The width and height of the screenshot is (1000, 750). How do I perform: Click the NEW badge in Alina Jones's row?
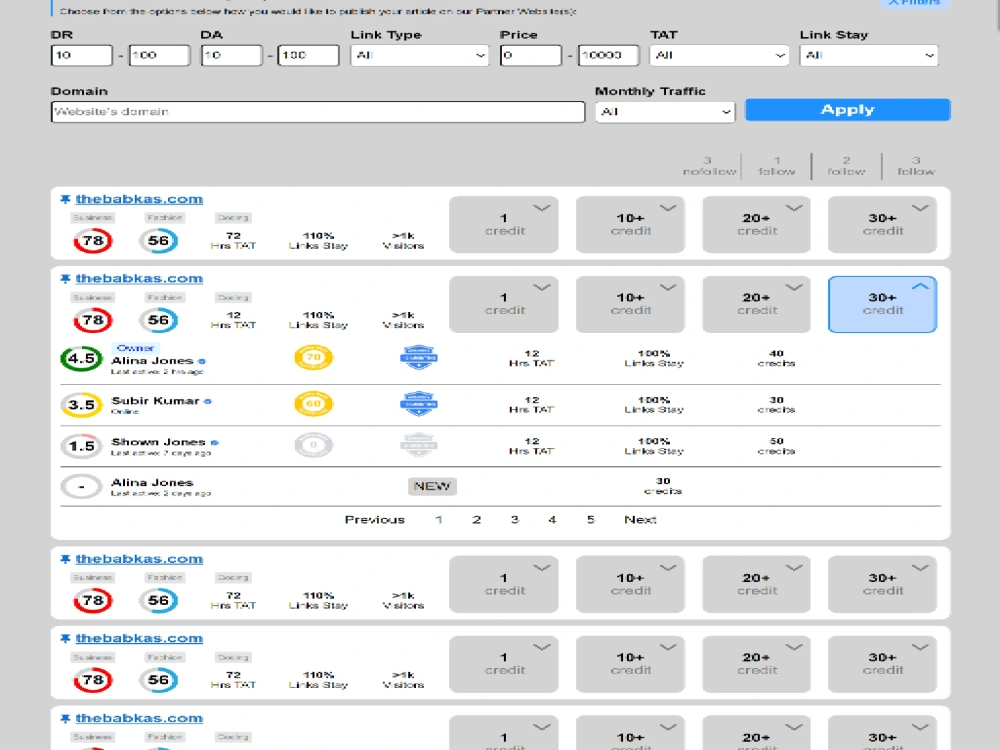pyautogui.click(x=432, y=486)
